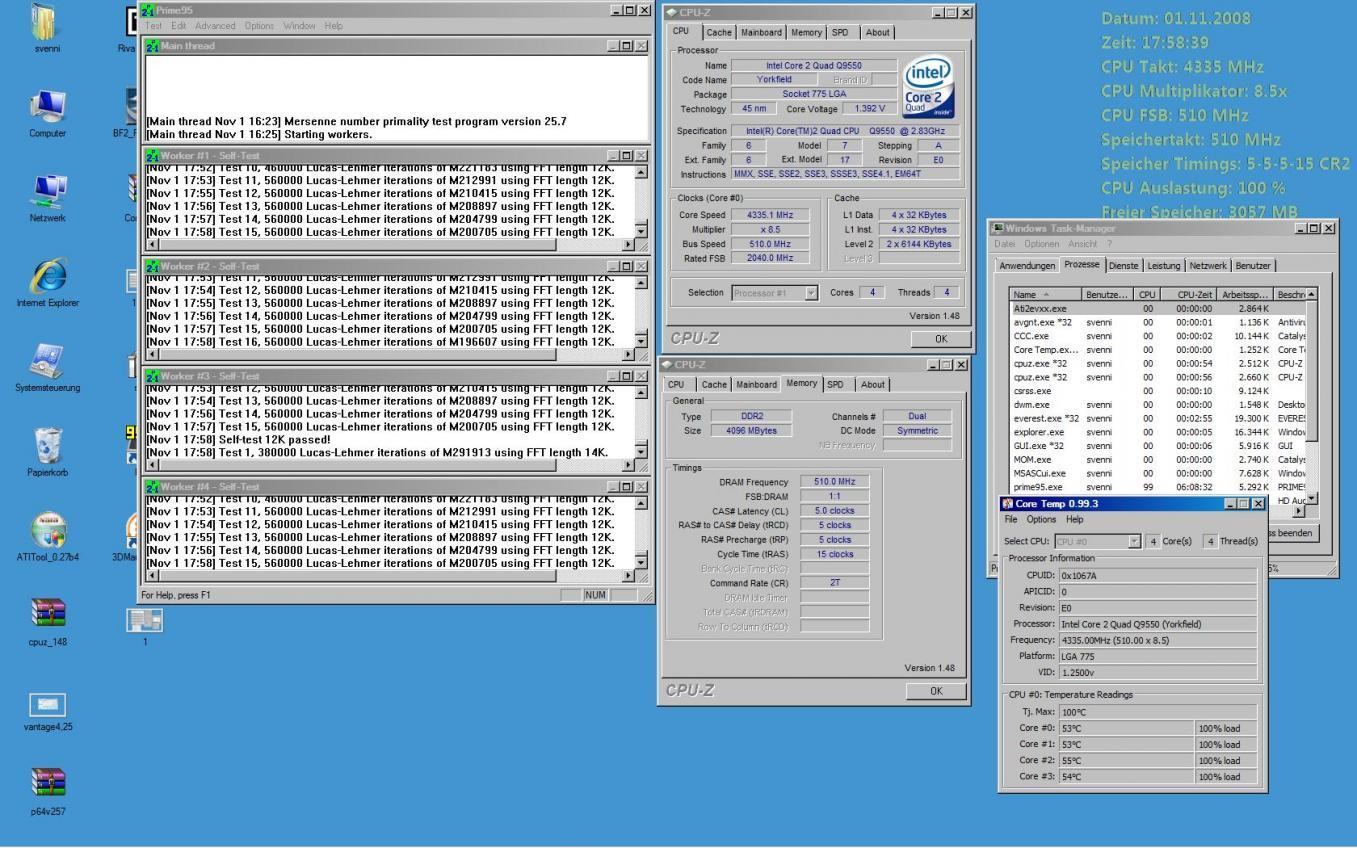The image size is (1357, 848).
Task: Open the Systemsteuerung desktop icon
Action: 48,362
